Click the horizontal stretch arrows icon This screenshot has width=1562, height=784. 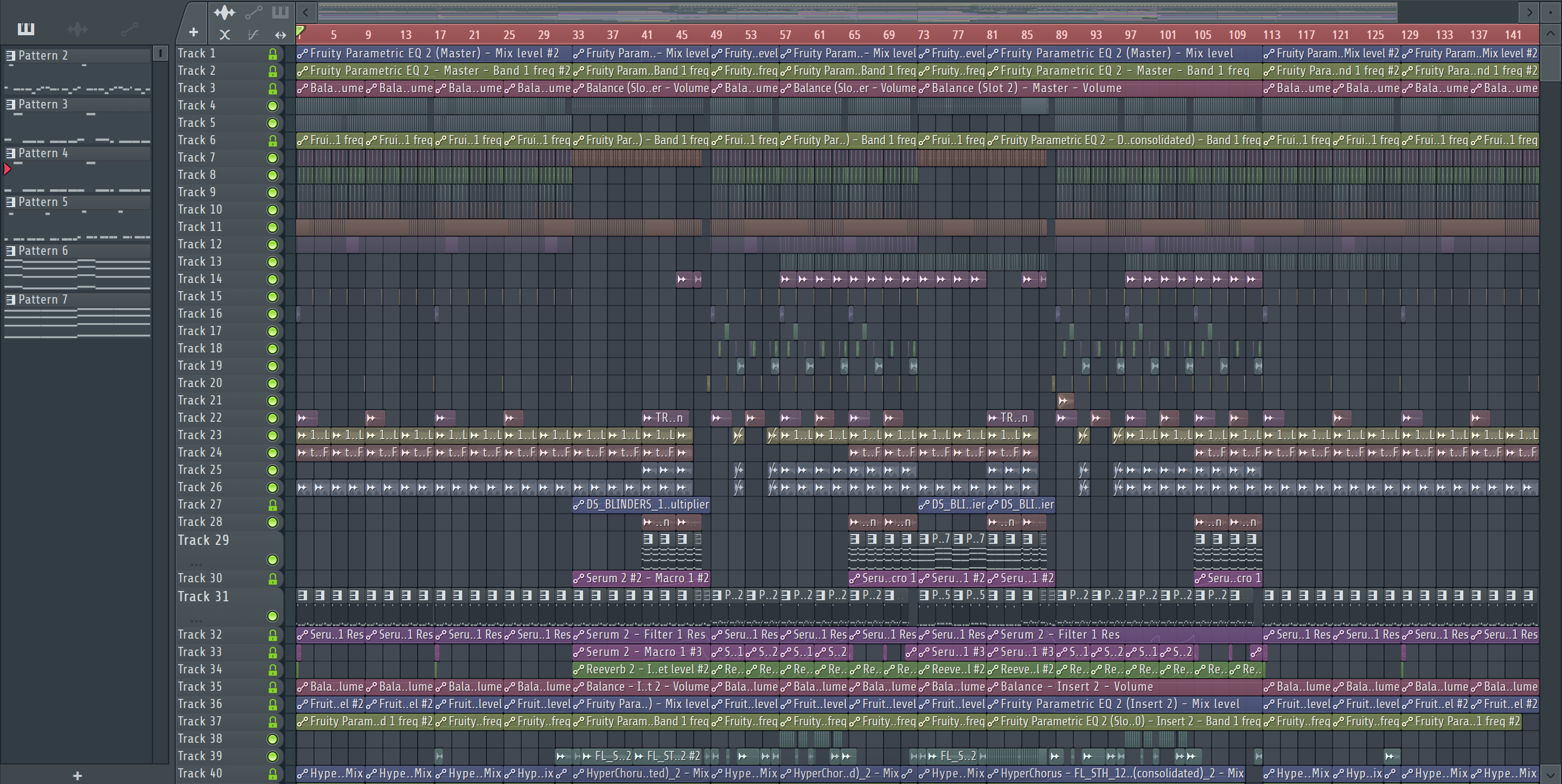pyautogui.click(x=280, y=35)
